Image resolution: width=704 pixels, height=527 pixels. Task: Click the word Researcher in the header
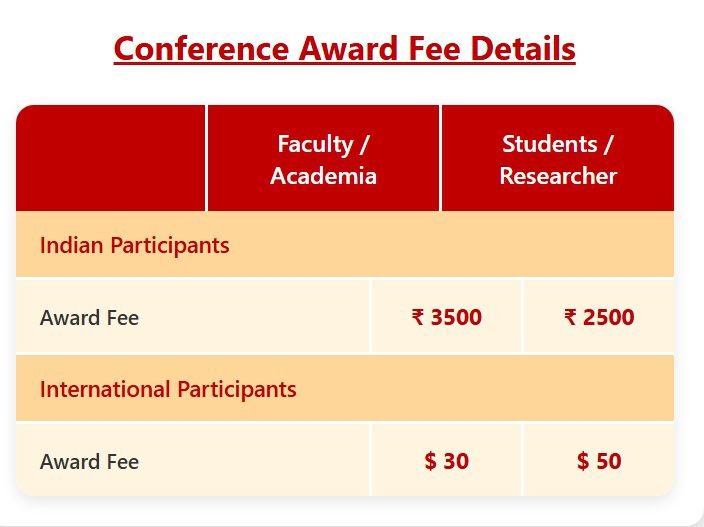[558, 176]
